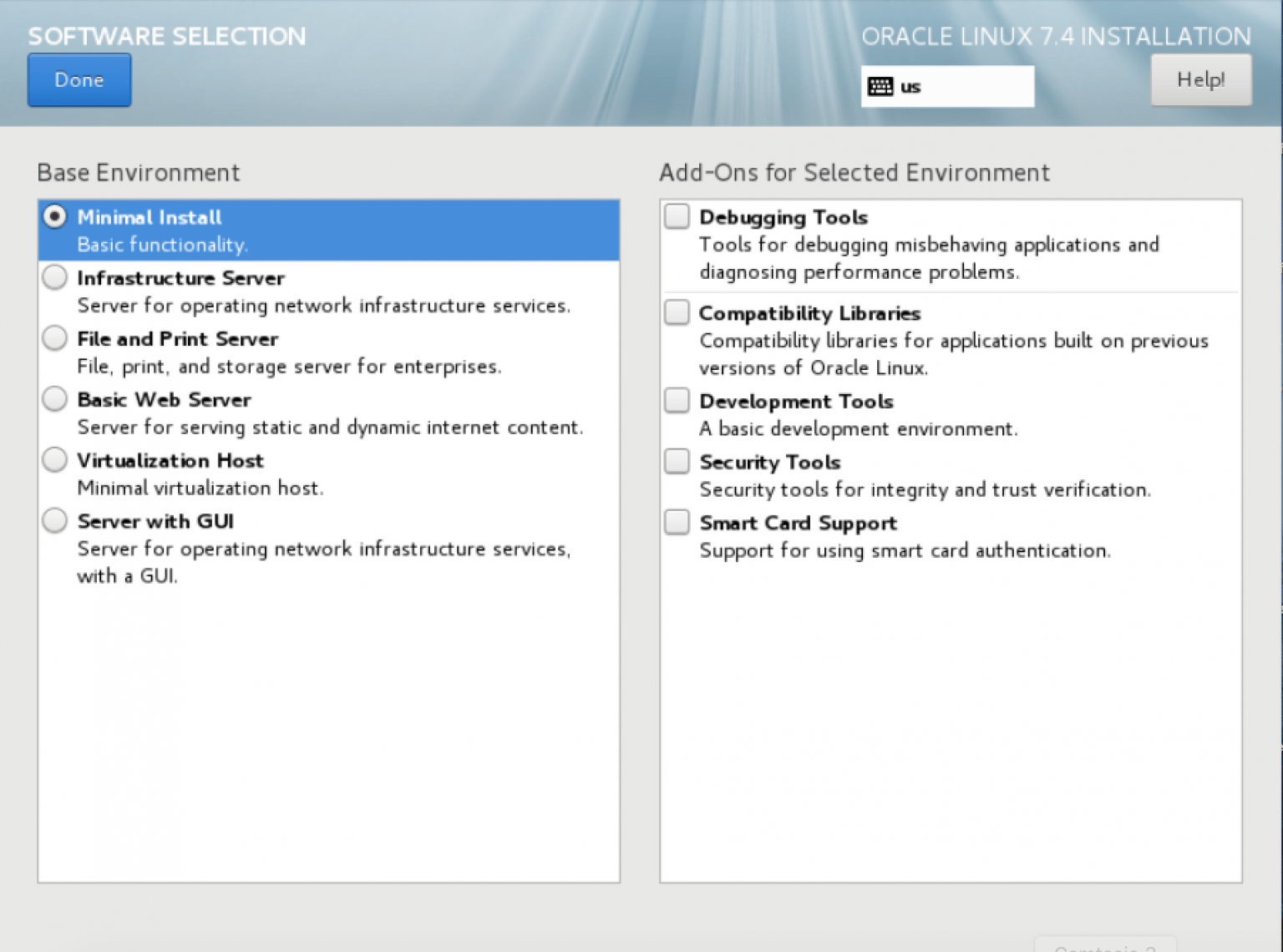Tick the Compatibility Libraries checkbox
Screen dimensions: 1283x952
(x=677, y=312)
